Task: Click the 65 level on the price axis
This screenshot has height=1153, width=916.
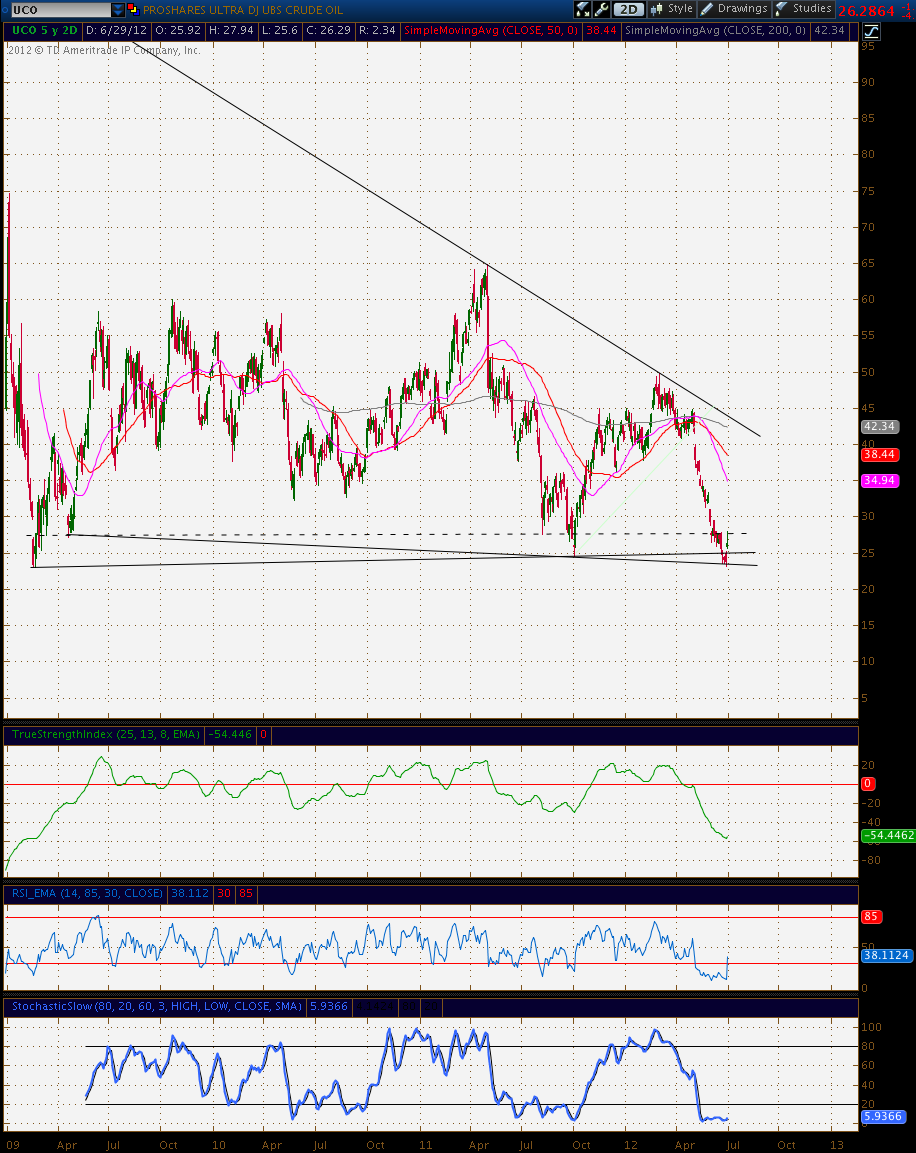Action: pyautogui.click(x=868, y=263)
